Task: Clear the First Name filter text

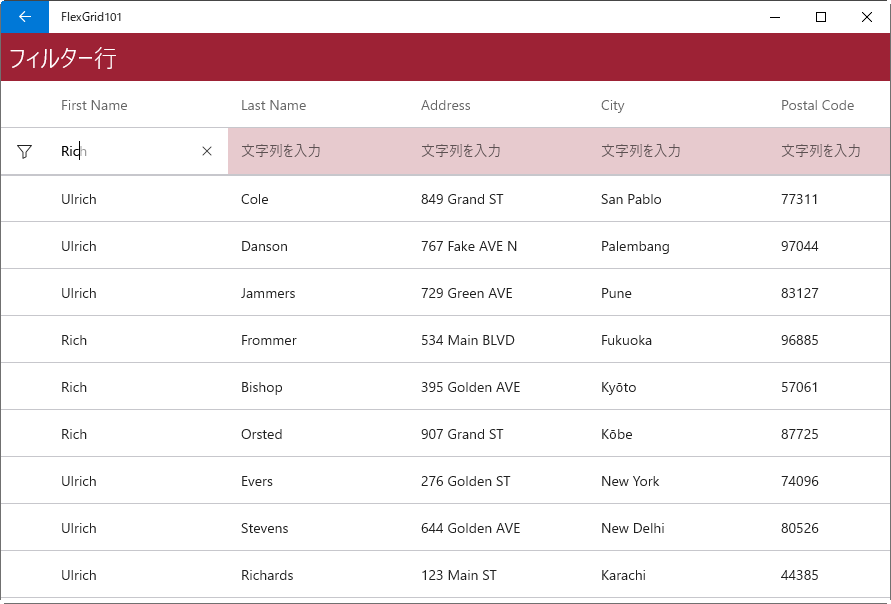Action: pyautogui.click(x=207, y=151)
